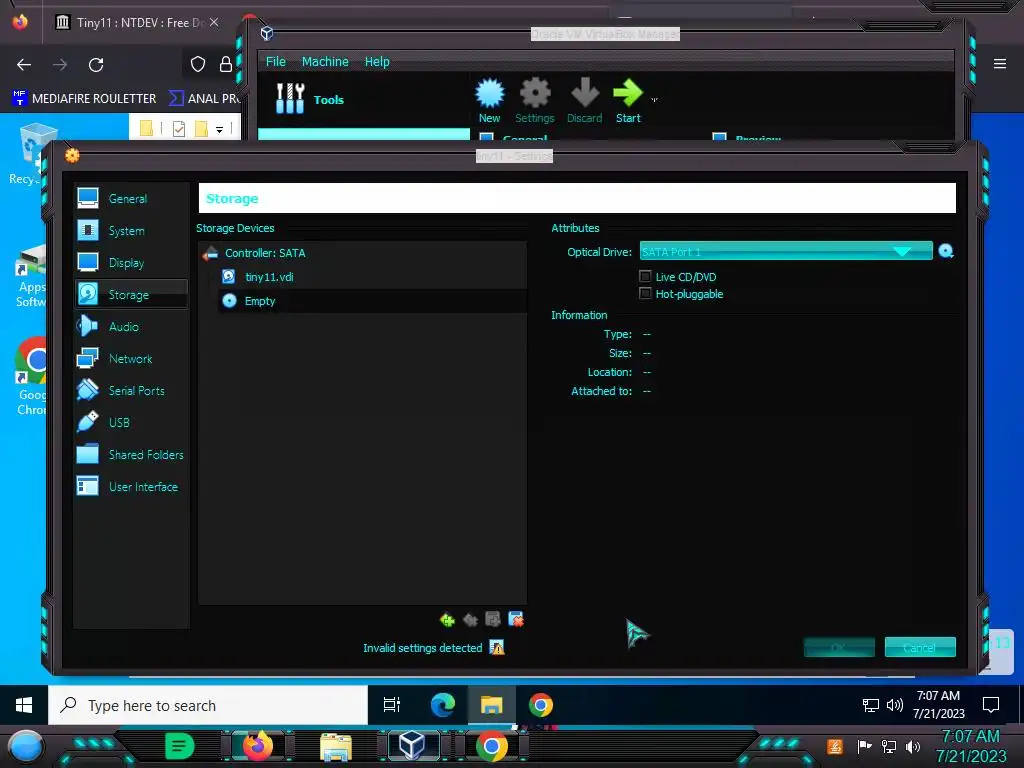Image resolution: width=1024 pixels, height=768 pixels.
Task: Open the Network settings category
Action: coord(129,359)
